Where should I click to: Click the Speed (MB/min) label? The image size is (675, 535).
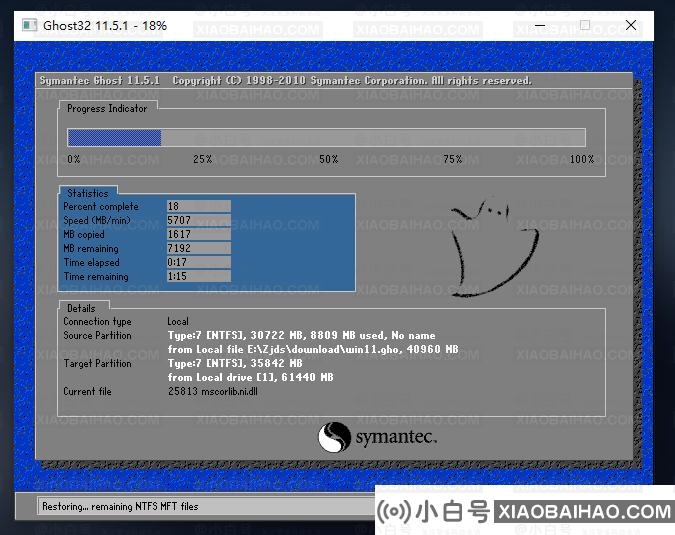click(x=97, y=220)
